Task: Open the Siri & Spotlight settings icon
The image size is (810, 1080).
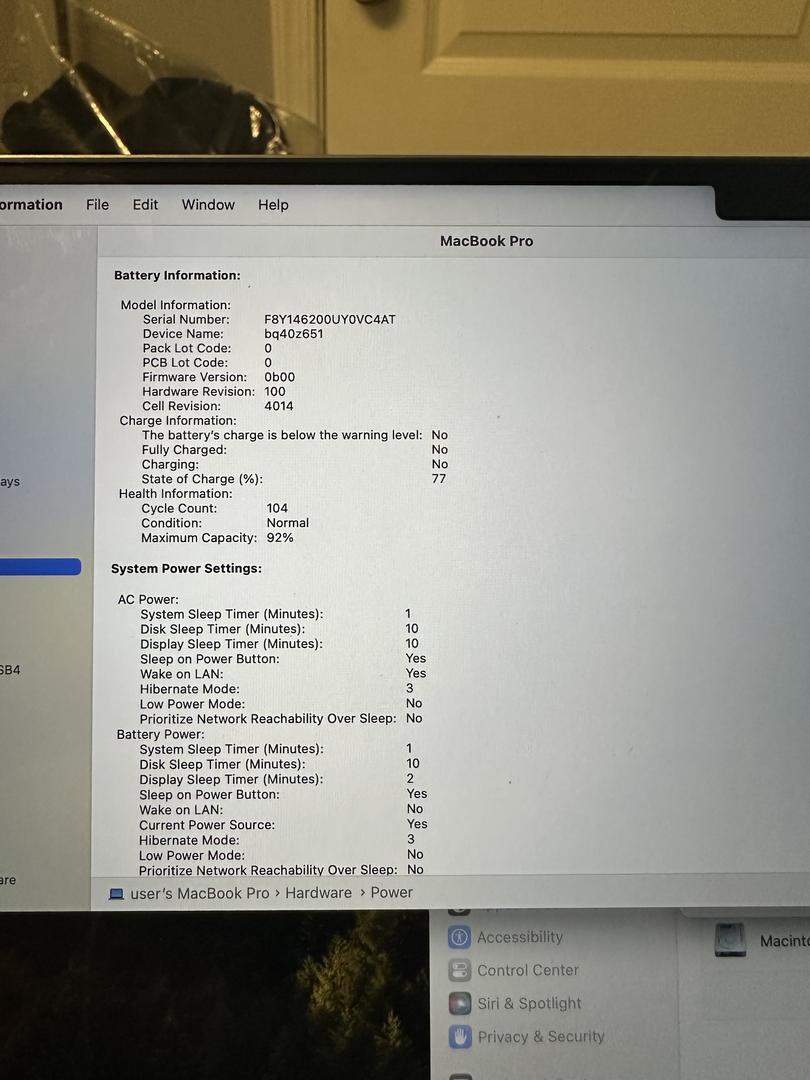Action: coord(459,1004)
